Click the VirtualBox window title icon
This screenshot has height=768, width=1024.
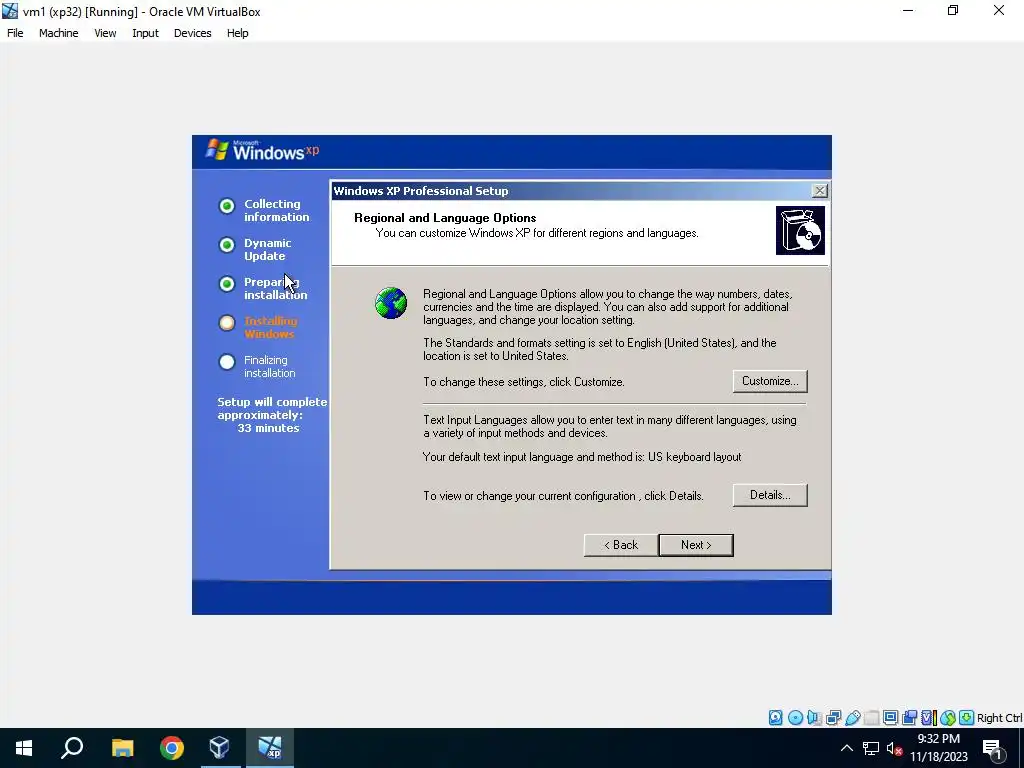coord(10,11)
